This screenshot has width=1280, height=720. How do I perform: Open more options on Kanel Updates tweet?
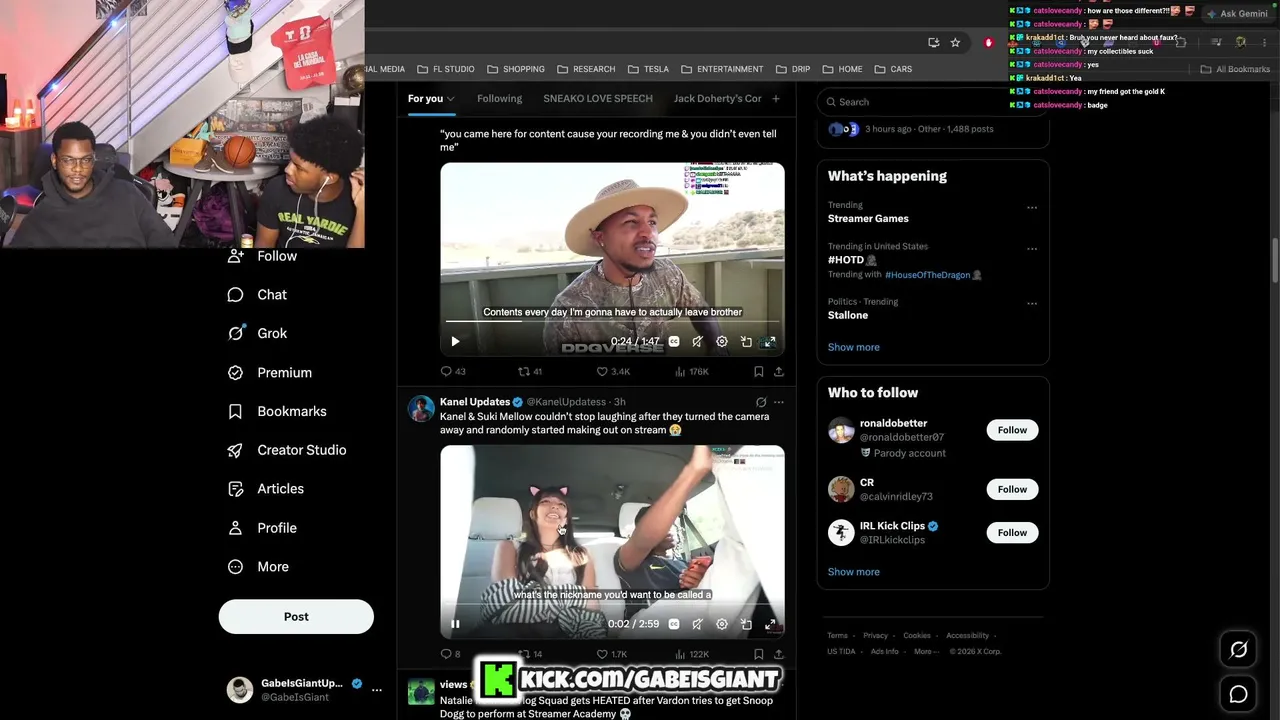click(x=779, y=402)
